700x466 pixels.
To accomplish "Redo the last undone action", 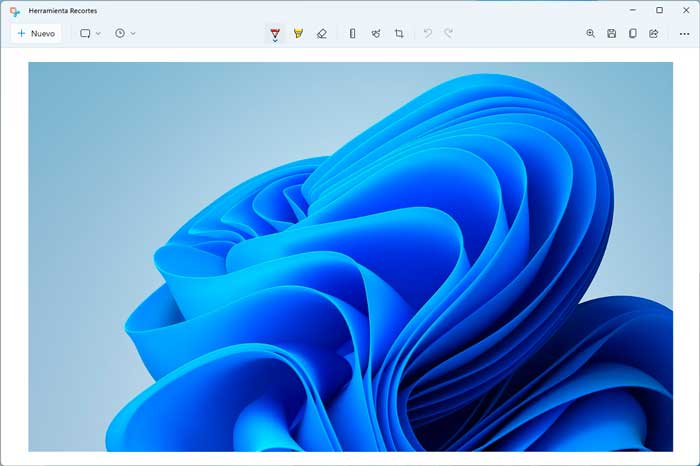I will [449, 33].
